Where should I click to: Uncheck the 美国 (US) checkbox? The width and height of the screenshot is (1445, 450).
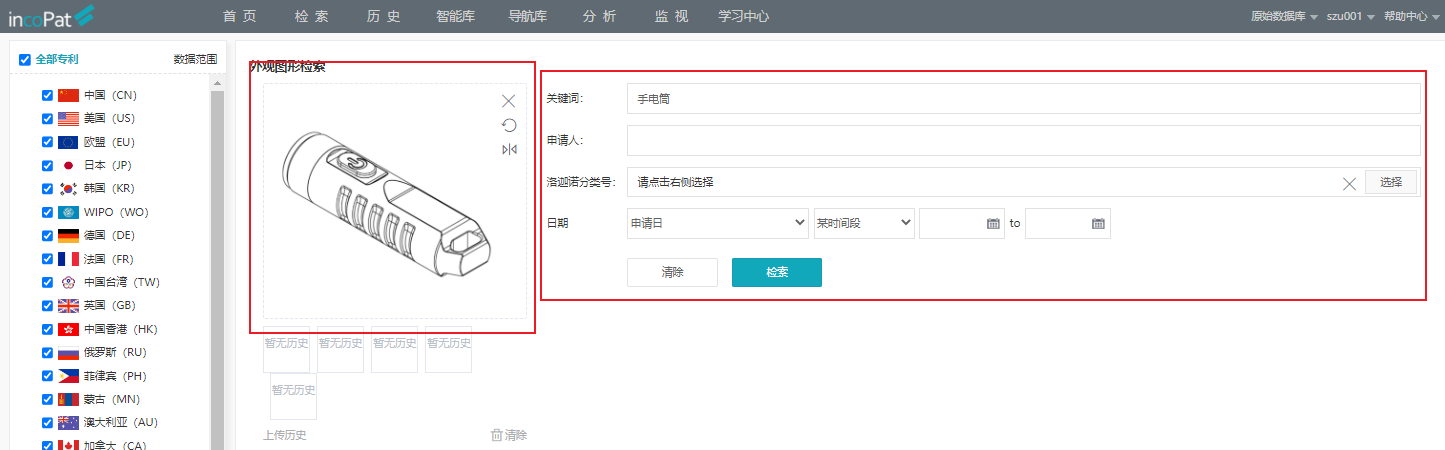coord(47,119)
